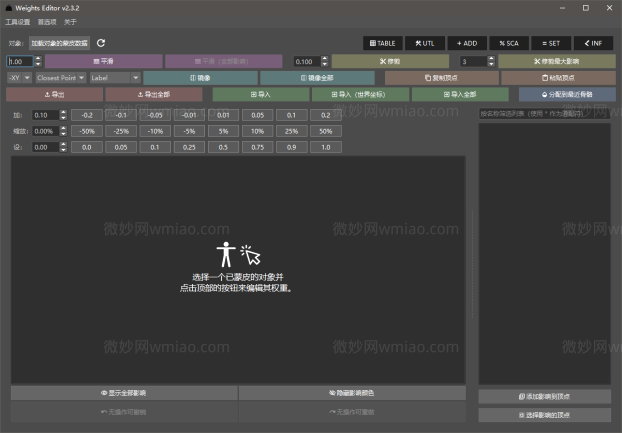Increase the 设 set value 0.00 with up arrow
This screenshot has height=433, width=622.
tap(63, 144)
